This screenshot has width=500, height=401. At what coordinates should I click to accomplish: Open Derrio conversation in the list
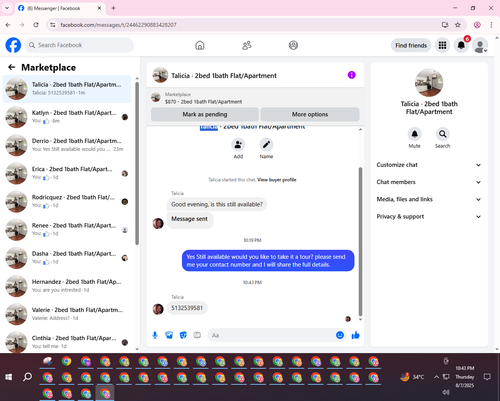point(67,145)
